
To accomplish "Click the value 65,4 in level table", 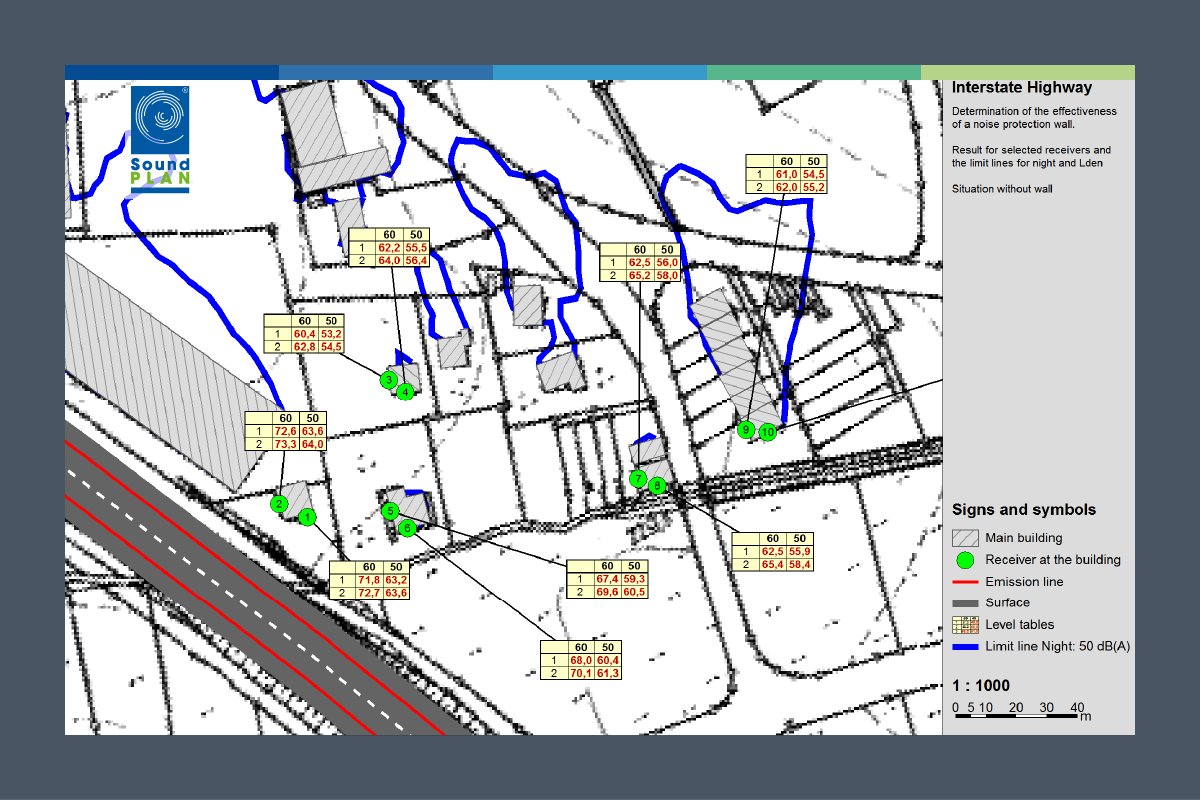I will tap(772, 565).
